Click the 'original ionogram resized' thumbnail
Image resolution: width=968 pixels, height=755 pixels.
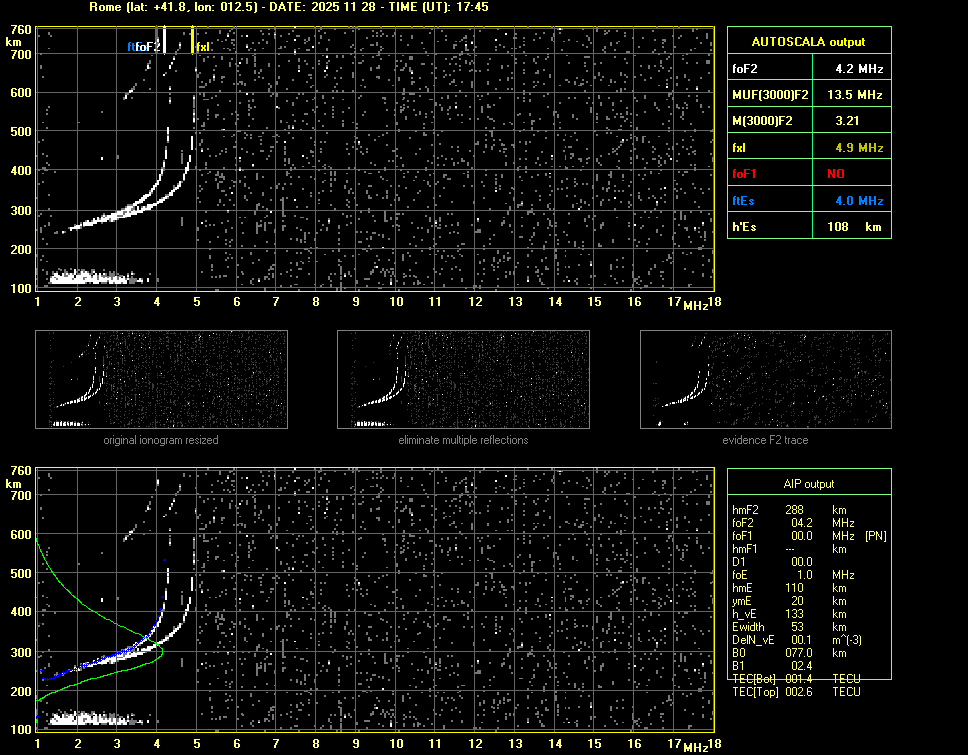[161, 378]
